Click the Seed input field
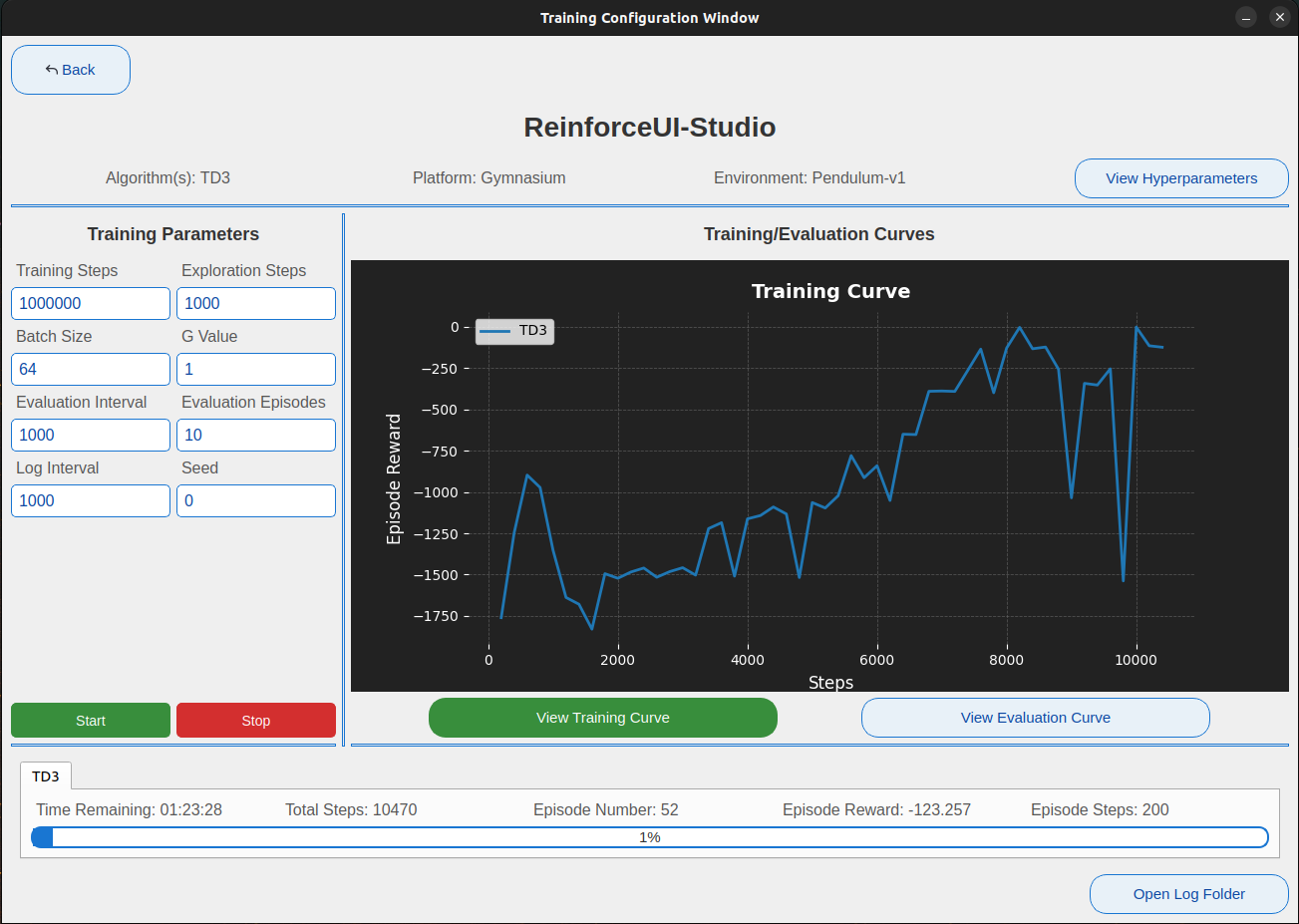1299x924 pixels. tap(255, 500)
